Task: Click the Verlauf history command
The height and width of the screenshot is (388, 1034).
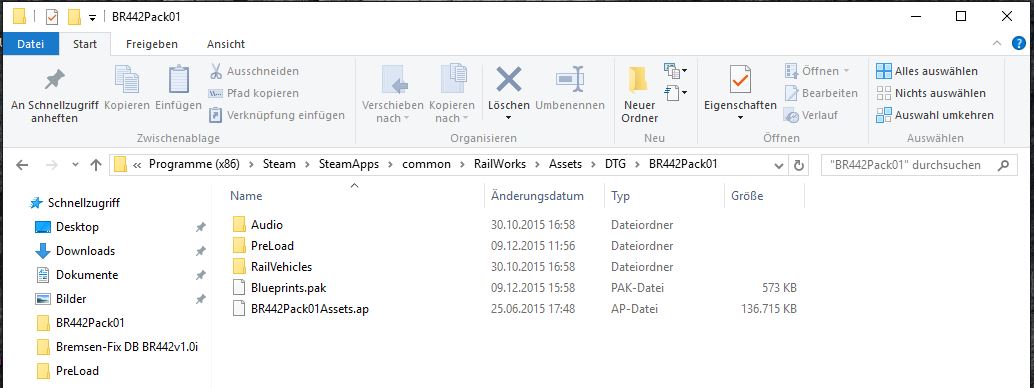Action: [x=810, y=115]
